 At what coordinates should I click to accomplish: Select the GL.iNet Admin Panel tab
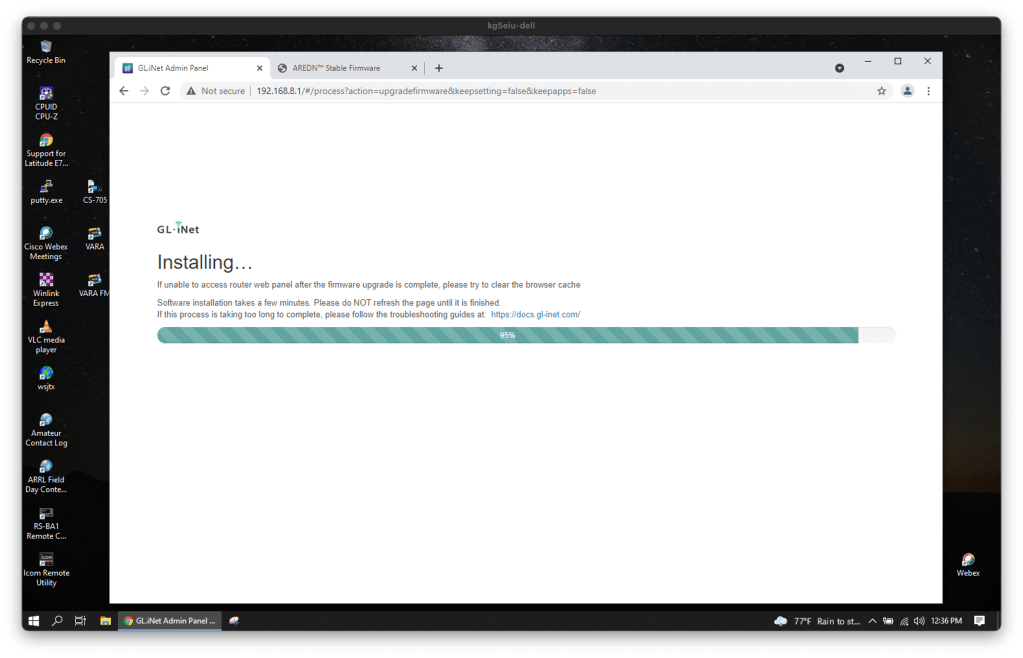pos(187,68)
